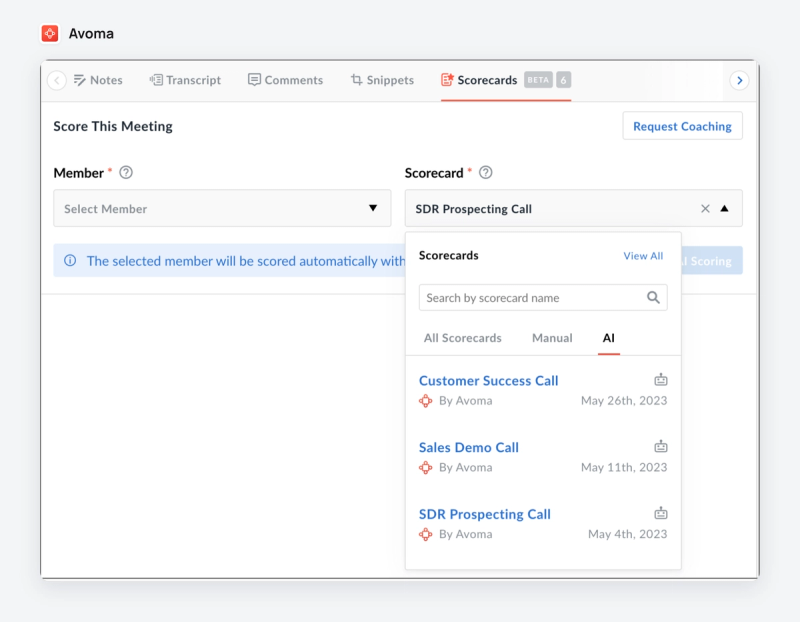
Task: Click the Transcript tab icon
Action: [x=156, y=80]
